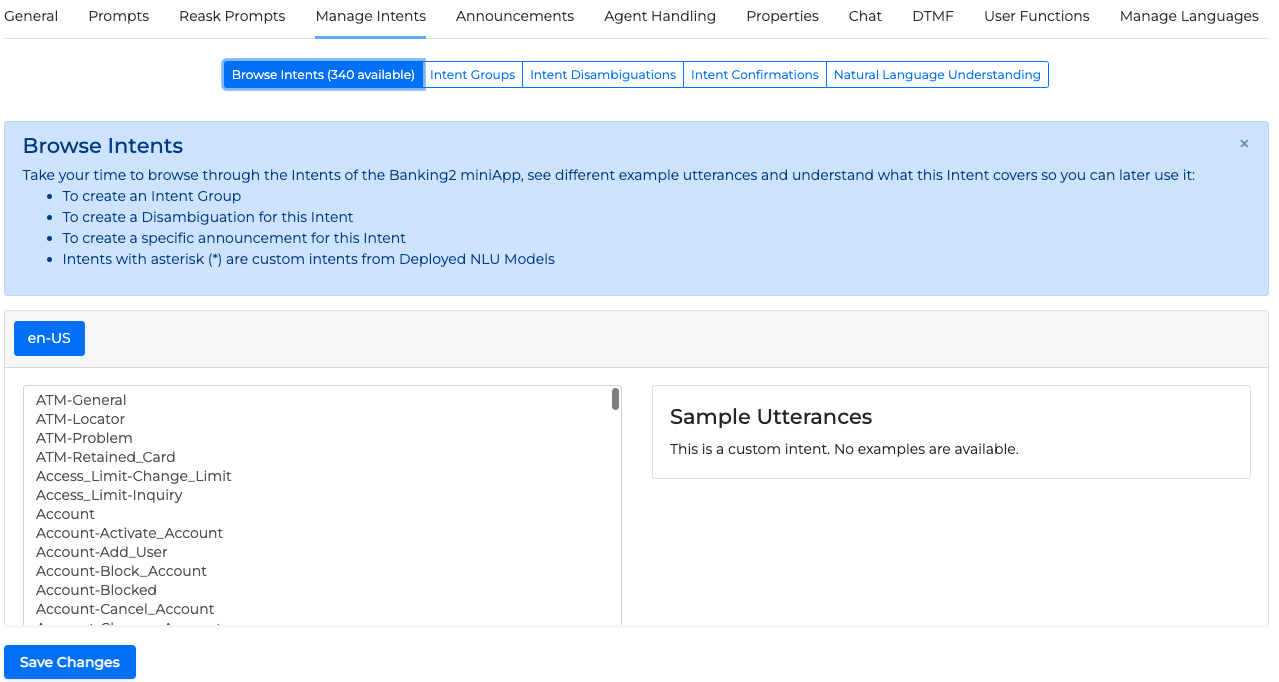Open the Manage Languages tab
This screenshot has width=1279, height=682.
point(1189,16)
